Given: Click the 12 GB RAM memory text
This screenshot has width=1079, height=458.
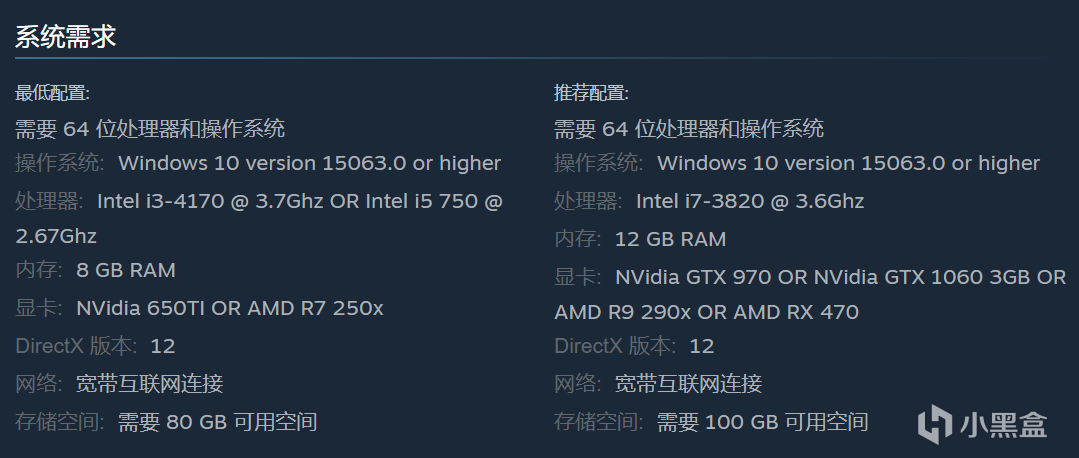Looking at the screenshot, I should point(670,239).
